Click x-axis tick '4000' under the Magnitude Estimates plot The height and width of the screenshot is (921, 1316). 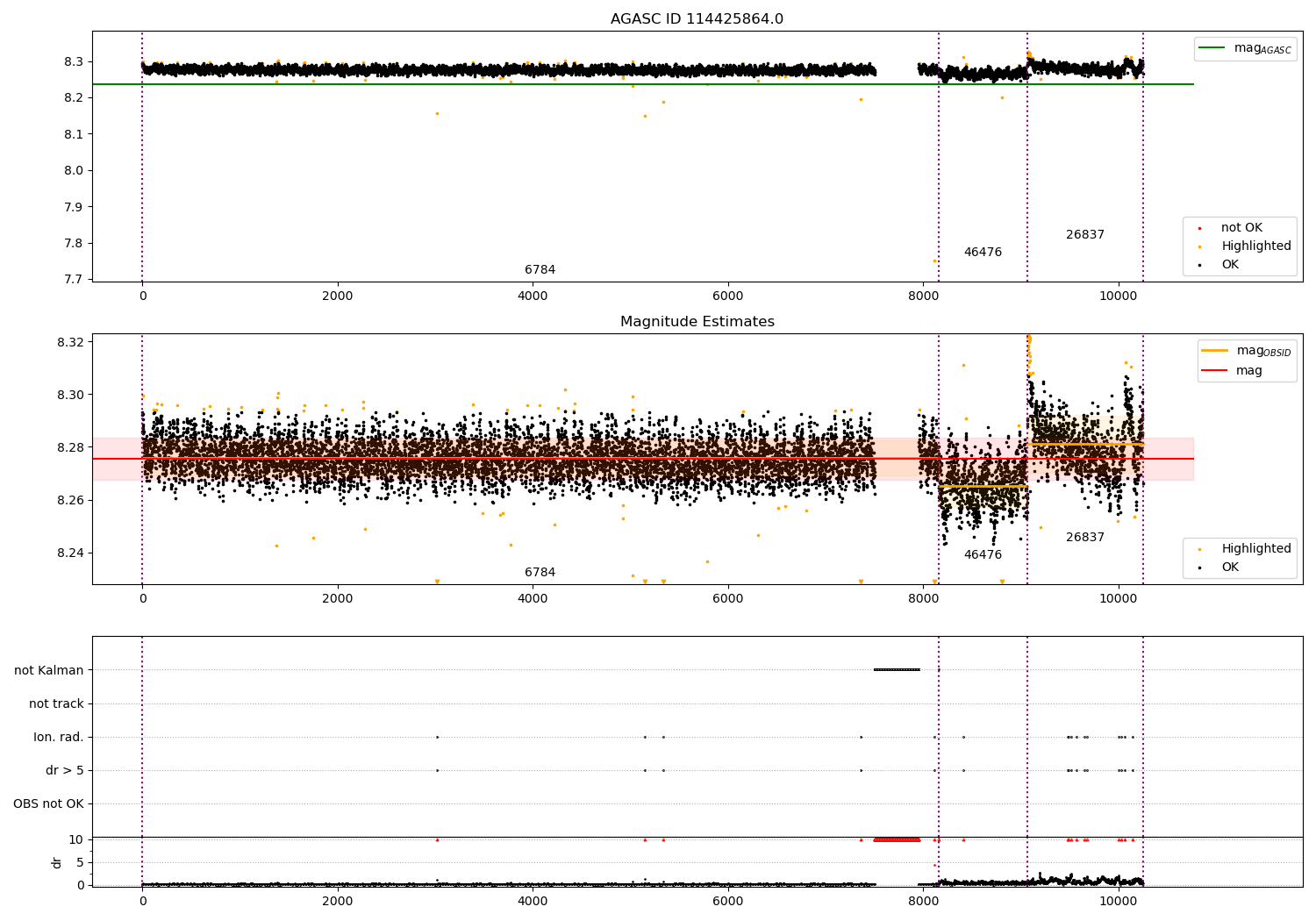click(533, 599)
